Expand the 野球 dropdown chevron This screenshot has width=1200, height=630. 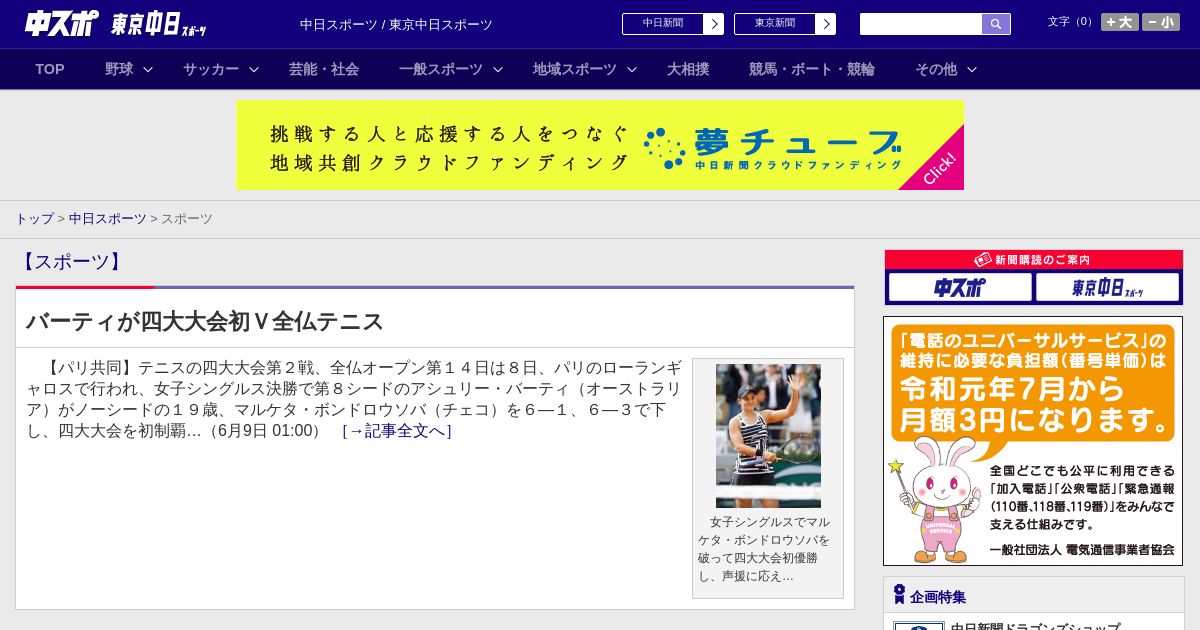pos(148,69)
